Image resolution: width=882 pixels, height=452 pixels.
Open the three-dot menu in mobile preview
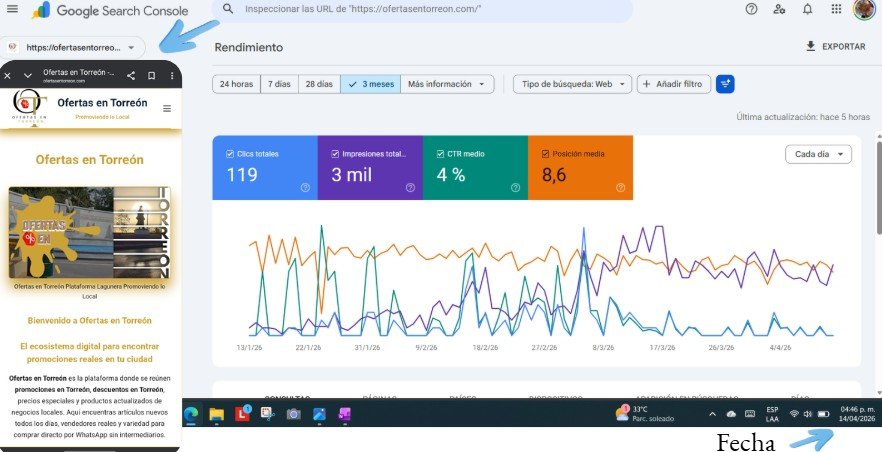tap(172, 75)
